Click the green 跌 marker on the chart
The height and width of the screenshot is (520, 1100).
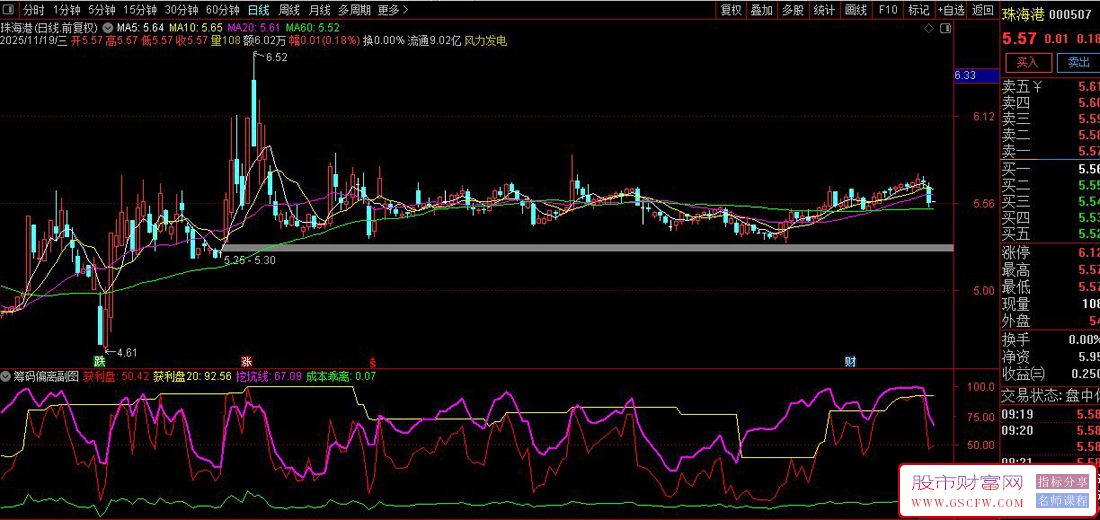[x=99, y=360]
